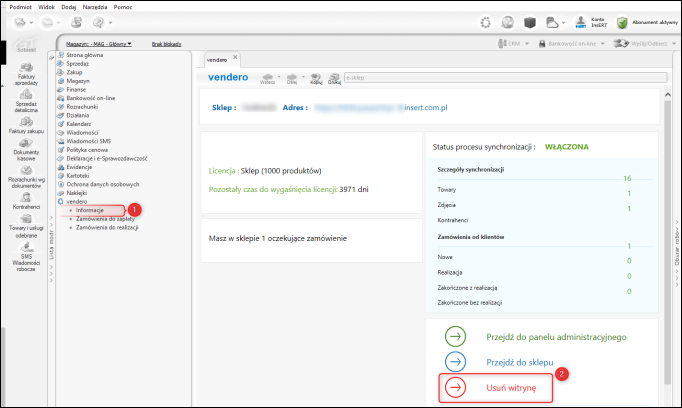
Task: Open Deklaracje i e-Sprawozdawczość tree item
Action: point(107,158)
